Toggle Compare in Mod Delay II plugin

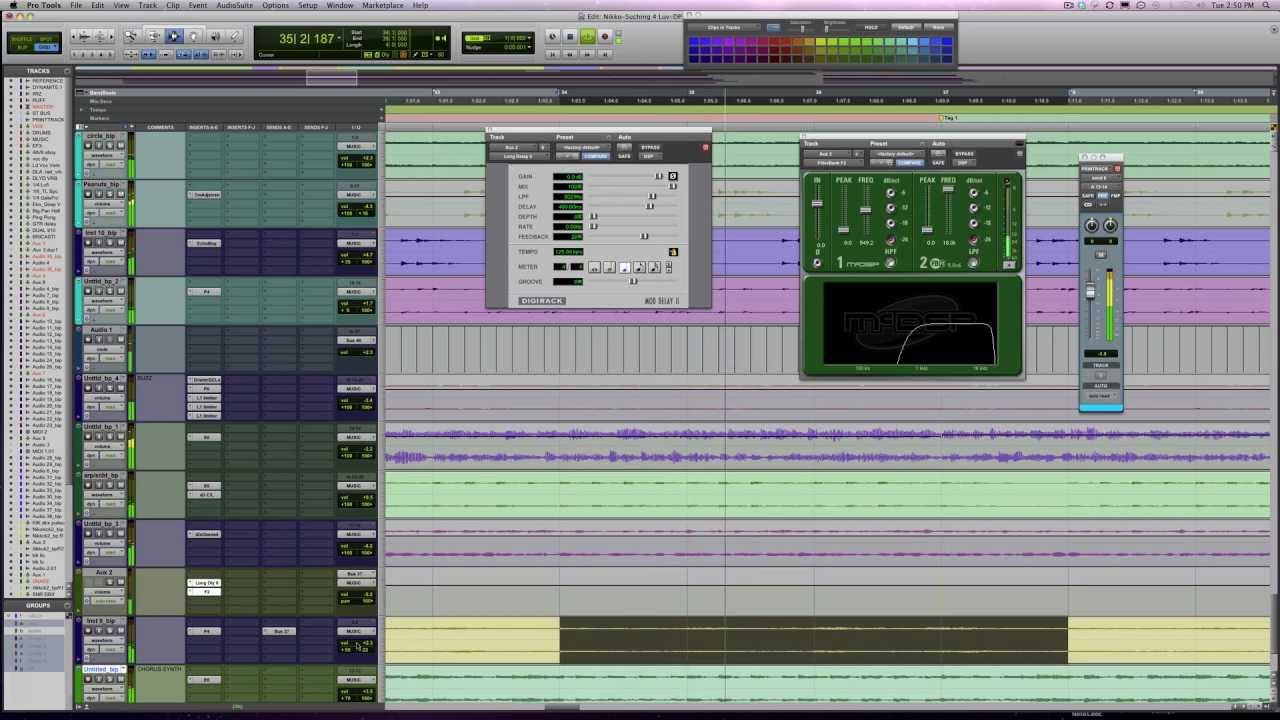(595, 156)
